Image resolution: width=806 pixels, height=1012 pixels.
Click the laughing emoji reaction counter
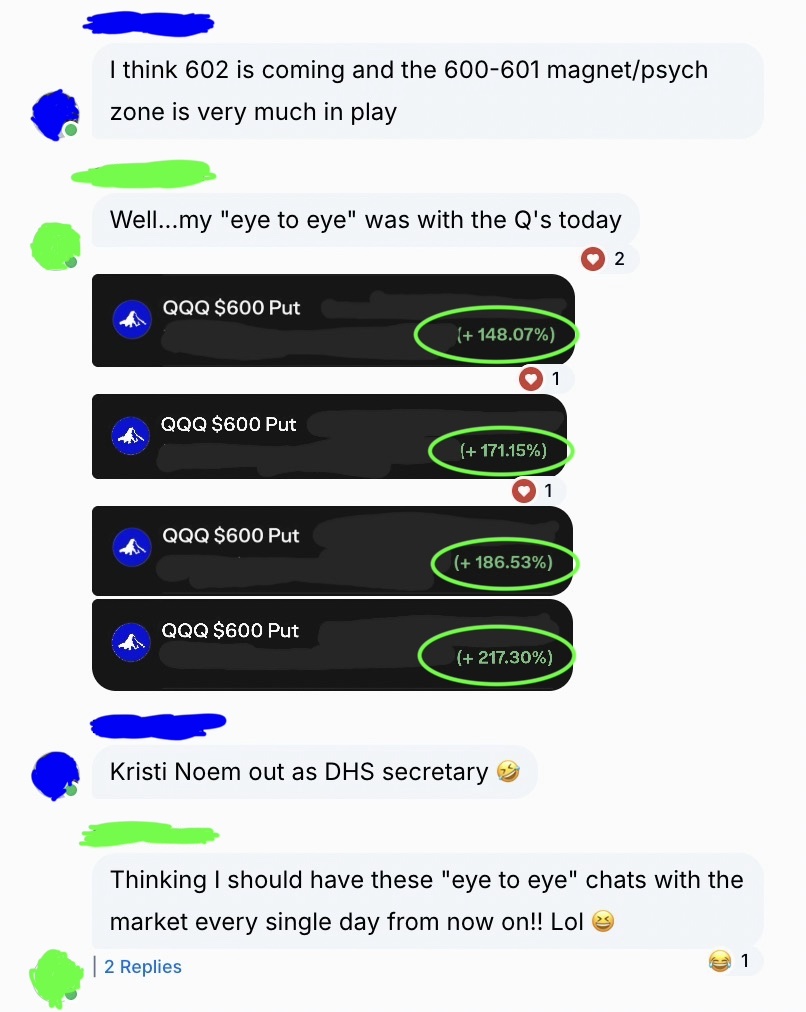click(732, 961)
